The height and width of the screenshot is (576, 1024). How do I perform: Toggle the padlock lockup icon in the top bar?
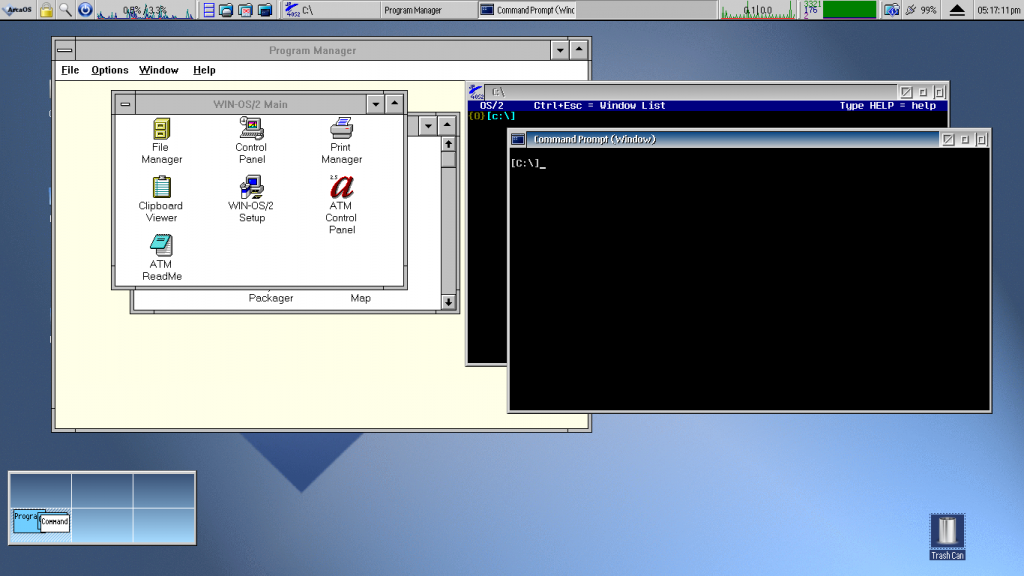coord(45,9)
